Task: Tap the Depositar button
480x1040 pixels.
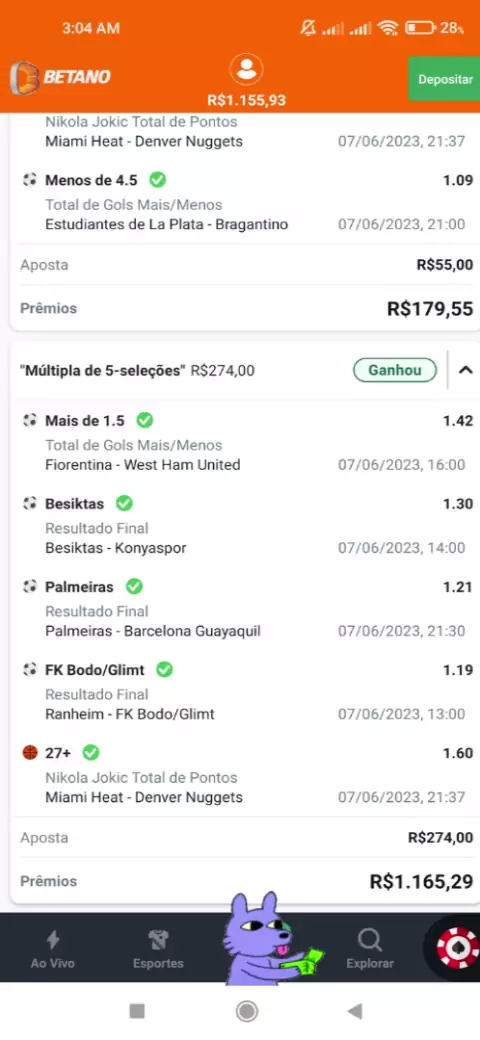Action: tap(446, 79)
